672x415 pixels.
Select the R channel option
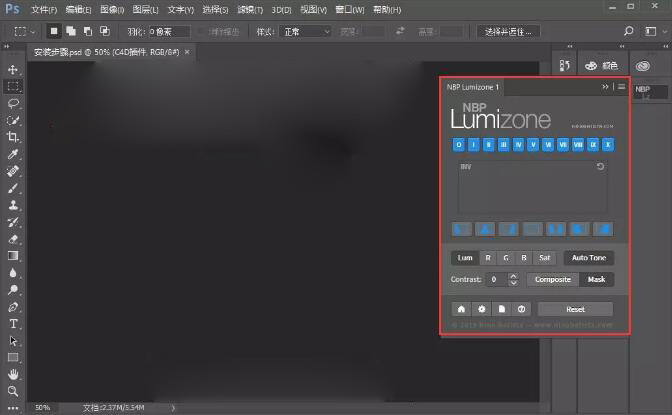pyautogui.click(x=488, y=258)
